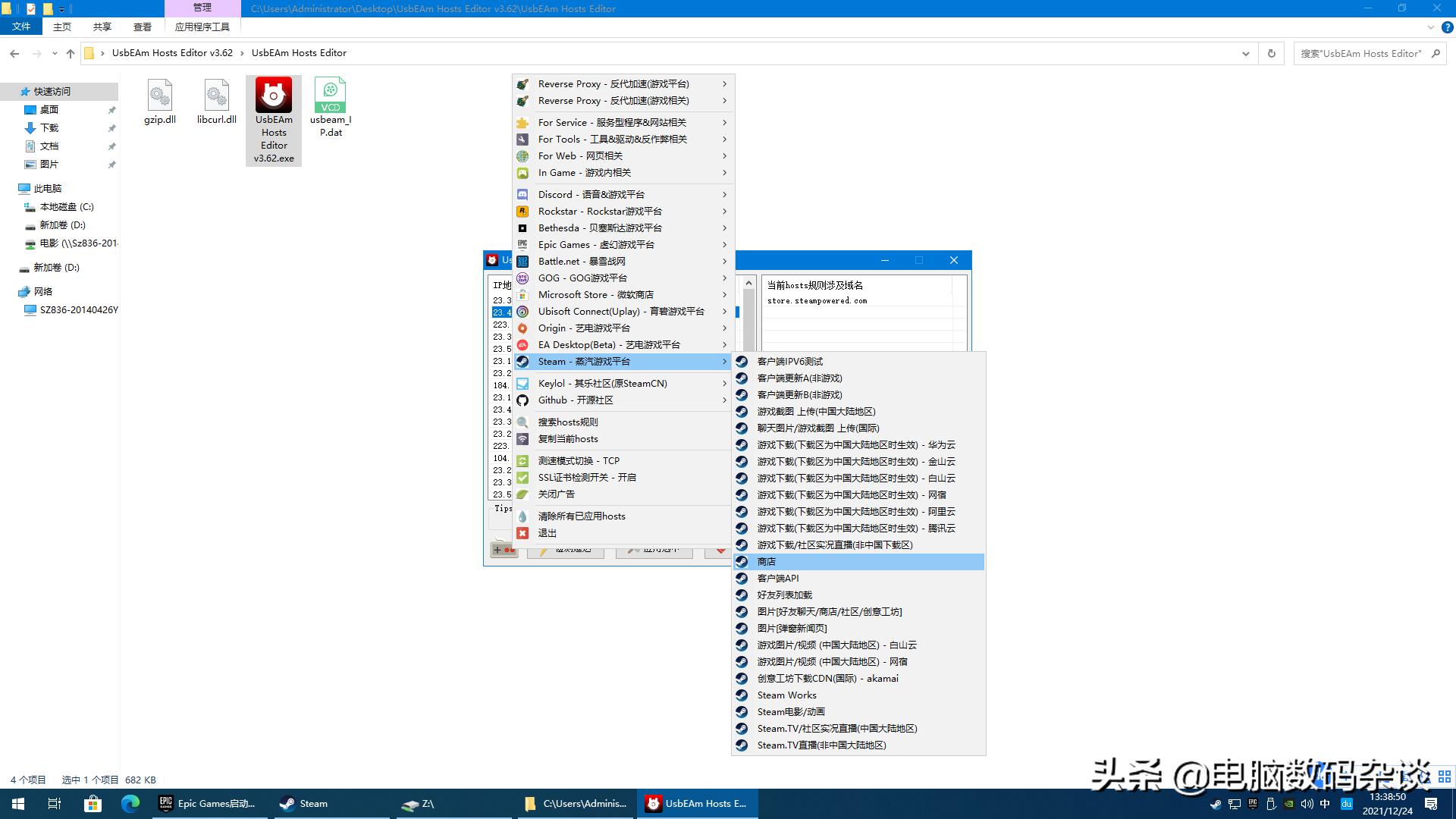Select 商店 from the Steam submenu
This screenshot has width=1456, height=819.
tap(766, 561)
